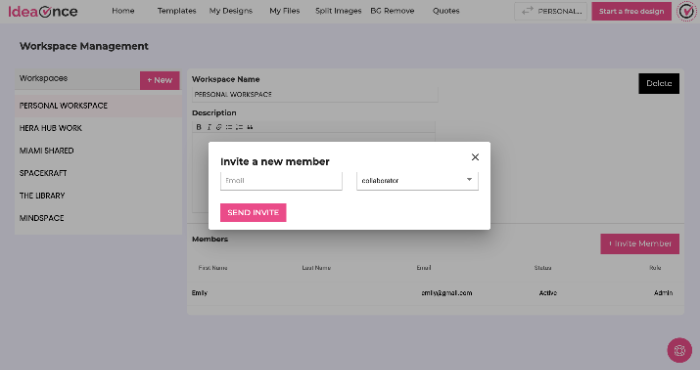This screenshot has width=700, height=370.
Task: Click SEND INVITE button
Action: (253, 212)
